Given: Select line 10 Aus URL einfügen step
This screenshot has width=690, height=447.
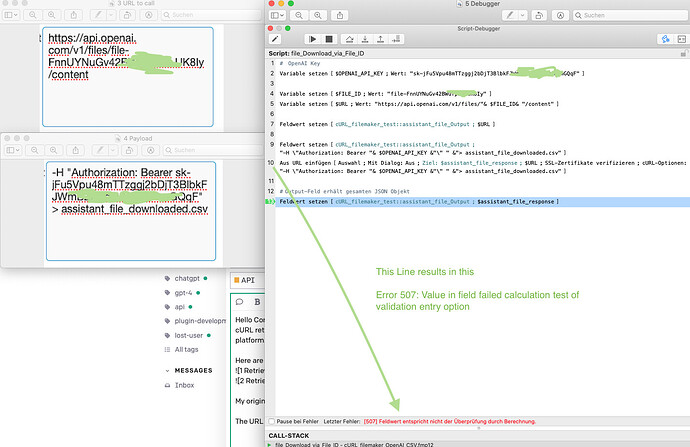Looking at the screenshot, I should 483,167.
